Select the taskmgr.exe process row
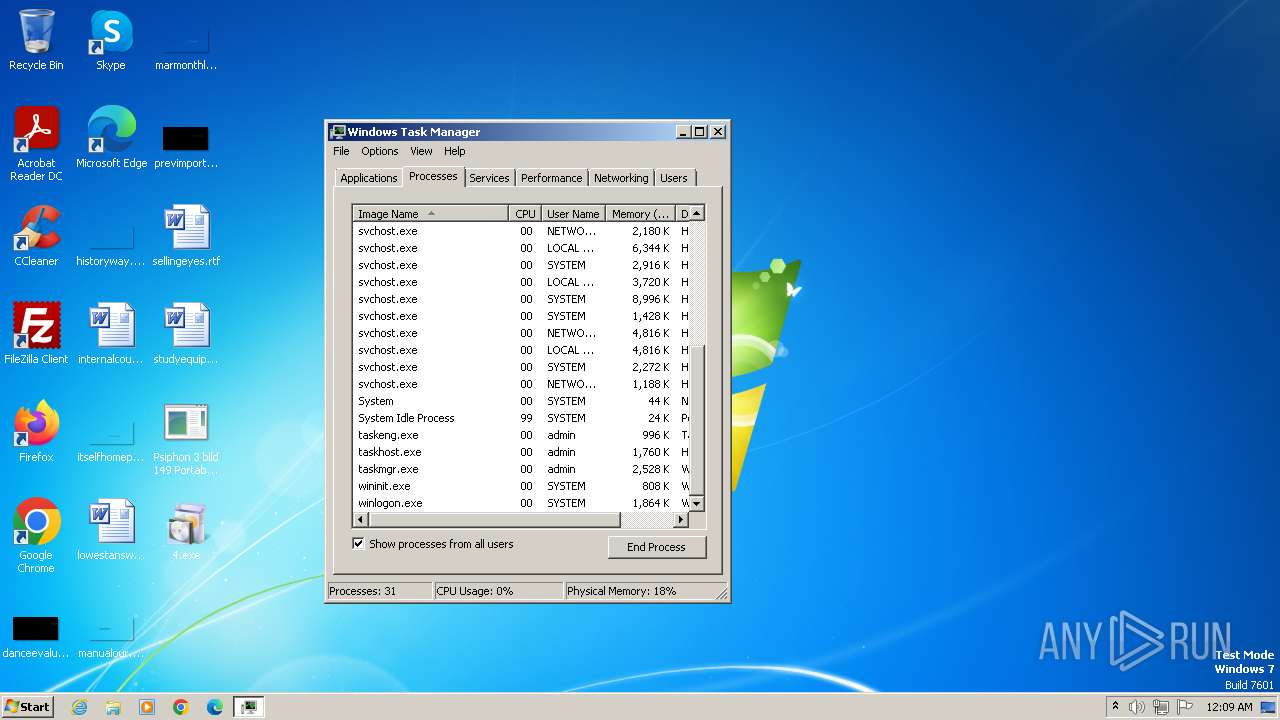 point(521,469)
